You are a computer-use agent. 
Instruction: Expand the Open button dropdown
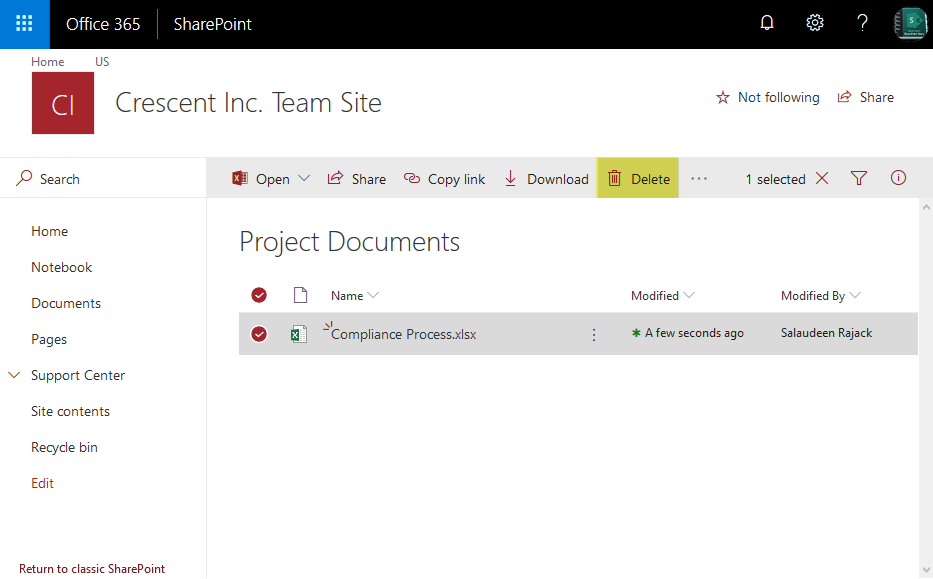(303, 178)
